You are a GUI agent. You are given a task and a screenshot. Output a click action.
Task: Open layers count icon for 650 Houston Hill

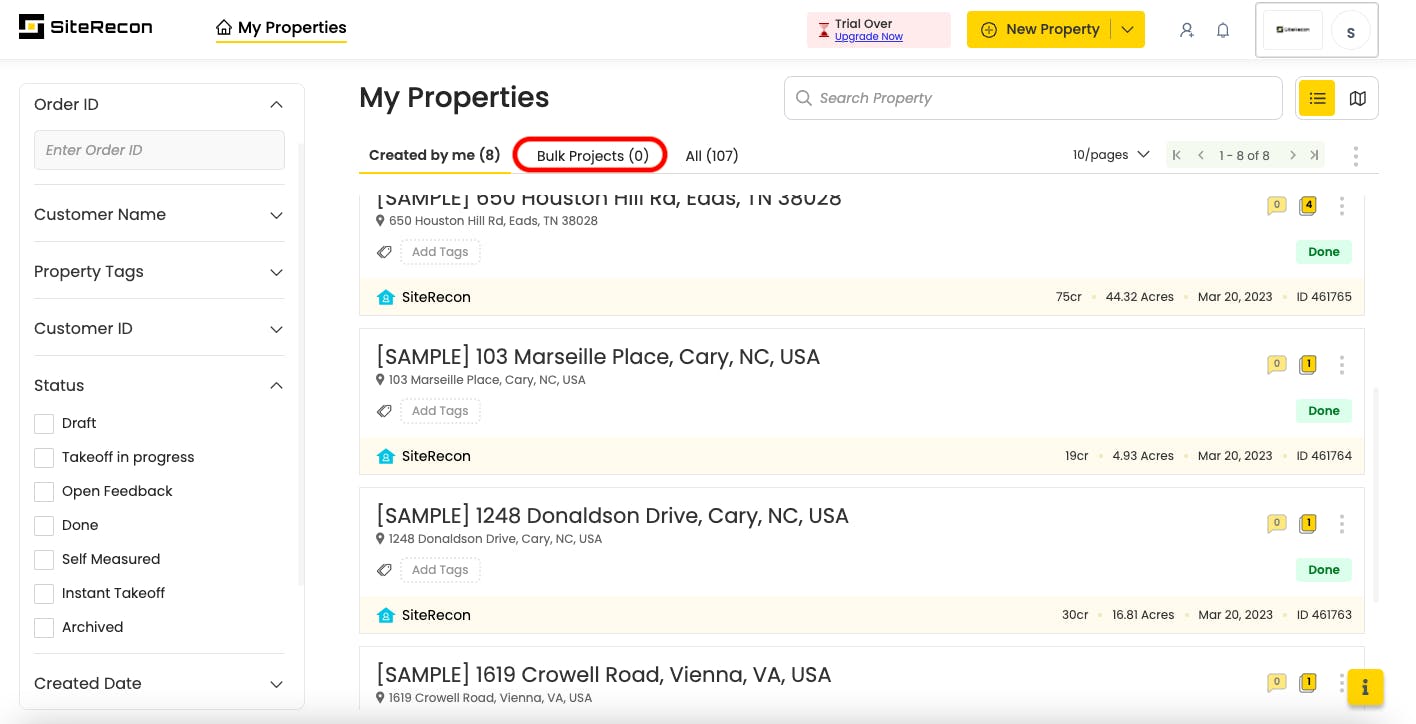coord(1307,206)
